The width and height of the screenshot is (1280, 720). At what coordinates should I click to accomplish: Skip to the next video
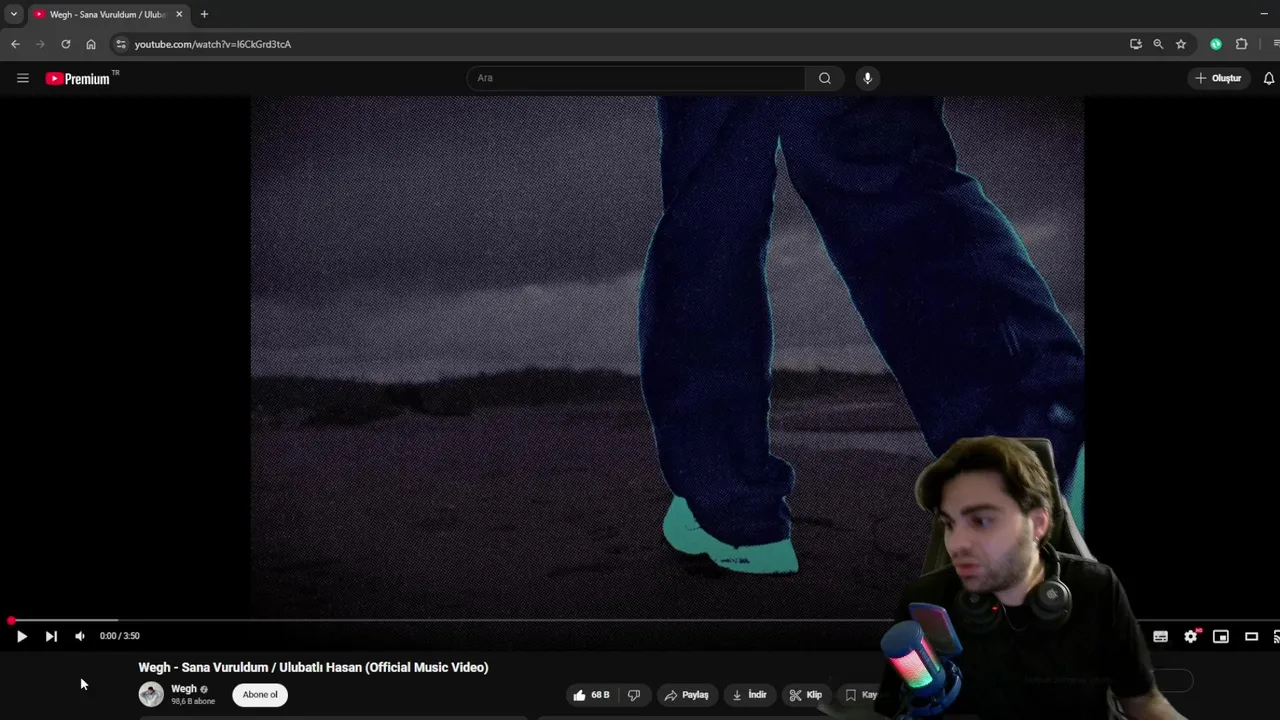coord(51,636)
